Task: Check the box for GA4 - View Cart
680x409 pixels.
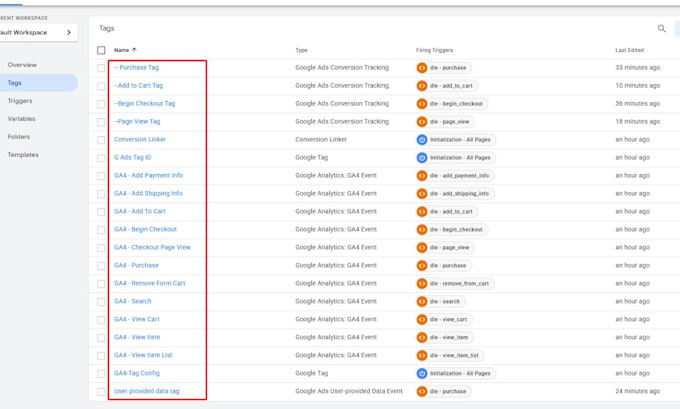Action: (x=101, y=320)
